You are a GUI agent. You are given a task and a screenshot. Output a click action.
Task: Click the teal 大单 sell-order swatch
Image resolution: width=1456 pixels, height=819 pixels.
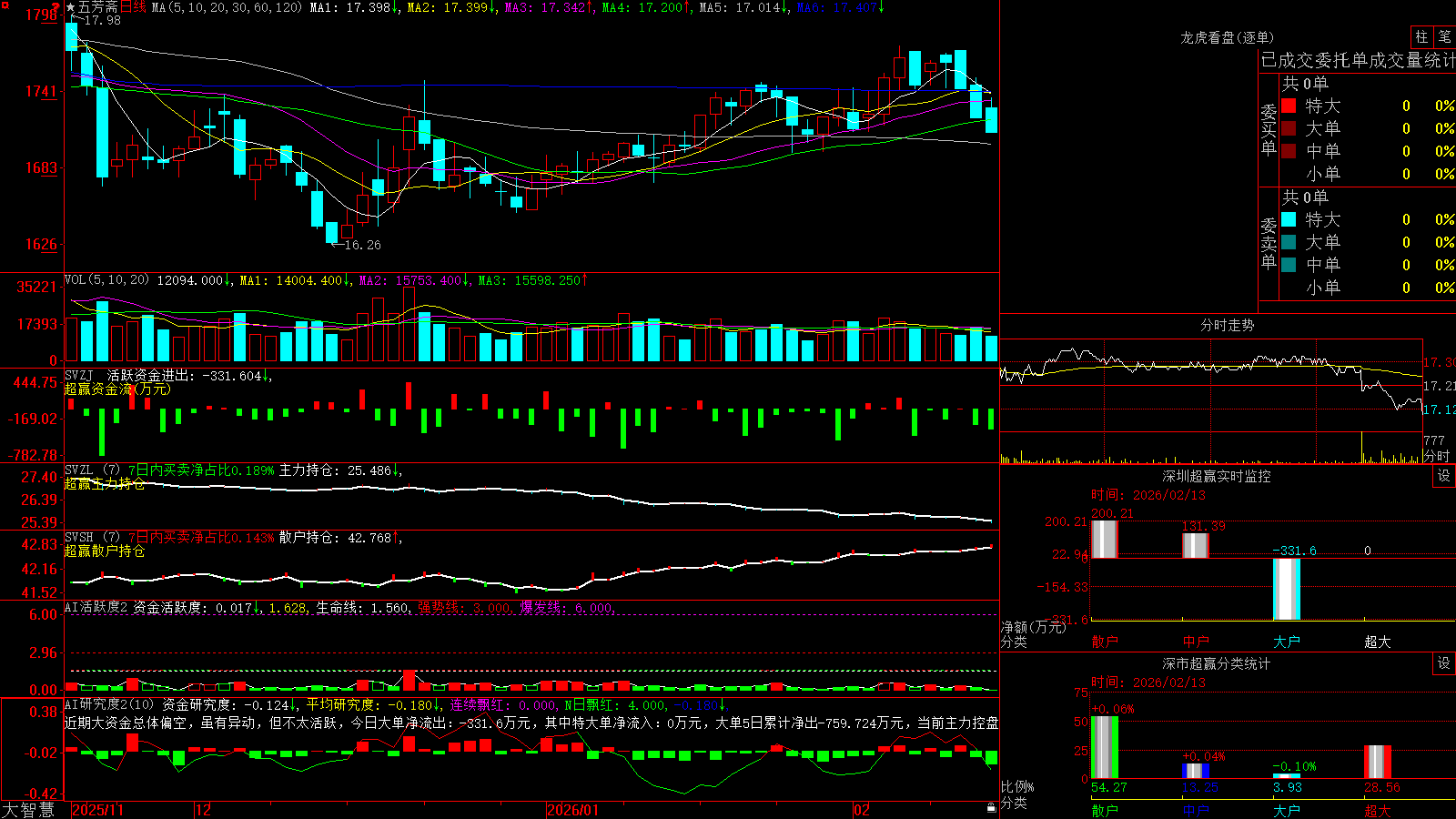point(1289,242)
